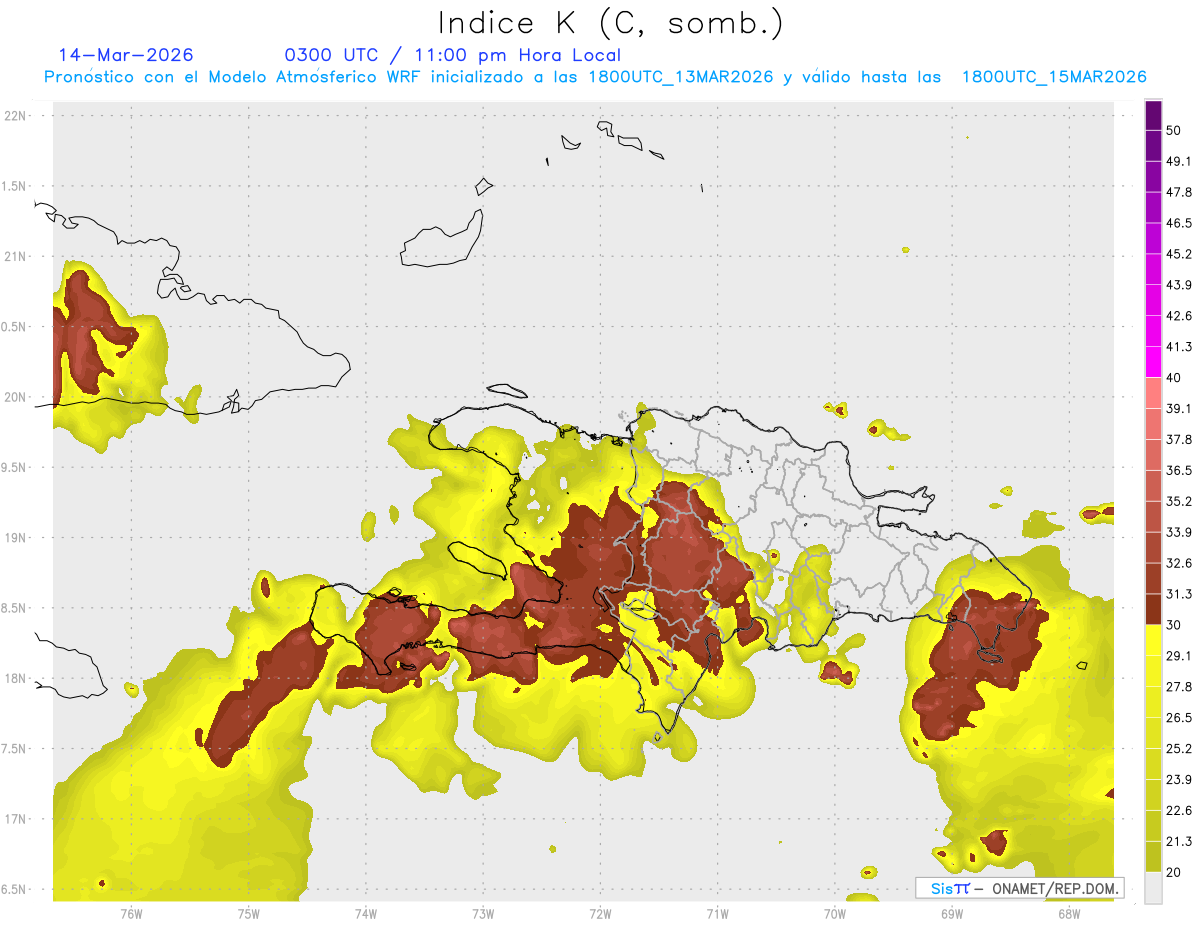Click the colorbar value '23.9'
Viewport: 1200px width, 927px height.
1179,780
